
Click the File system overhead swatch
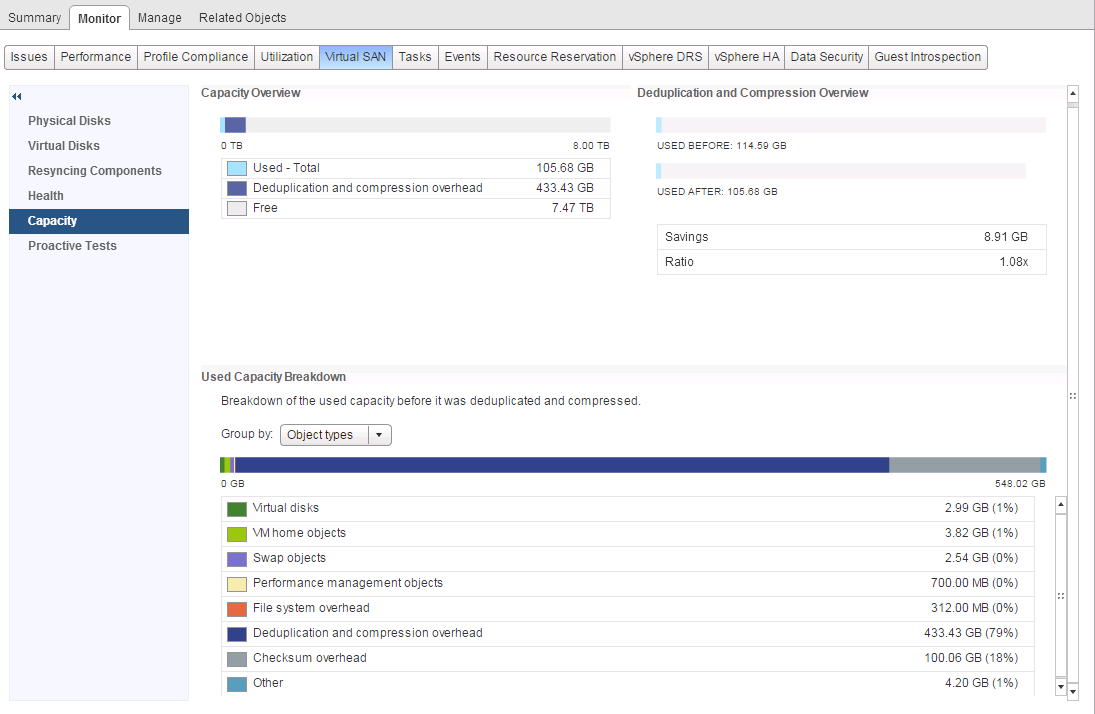point(237,609)
